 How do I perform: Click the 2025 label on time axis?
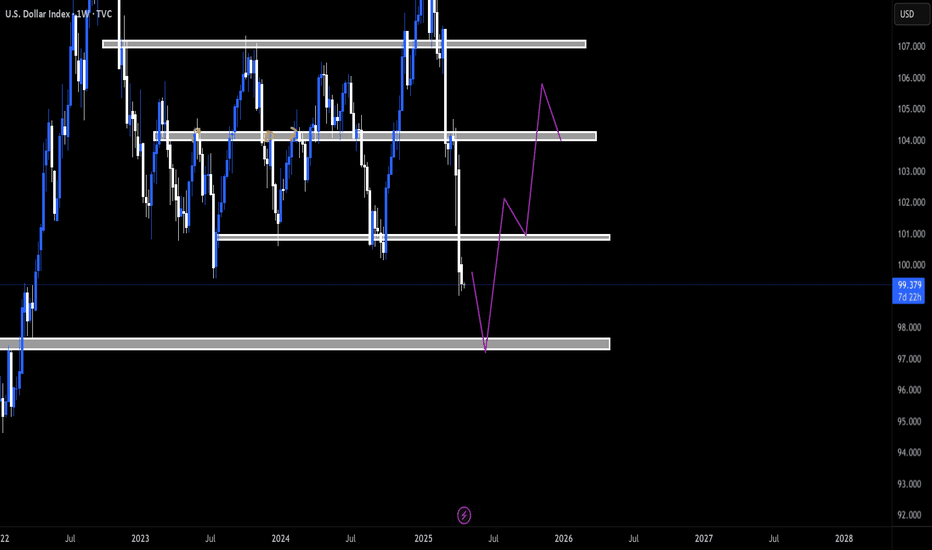[x=423, y=538]
